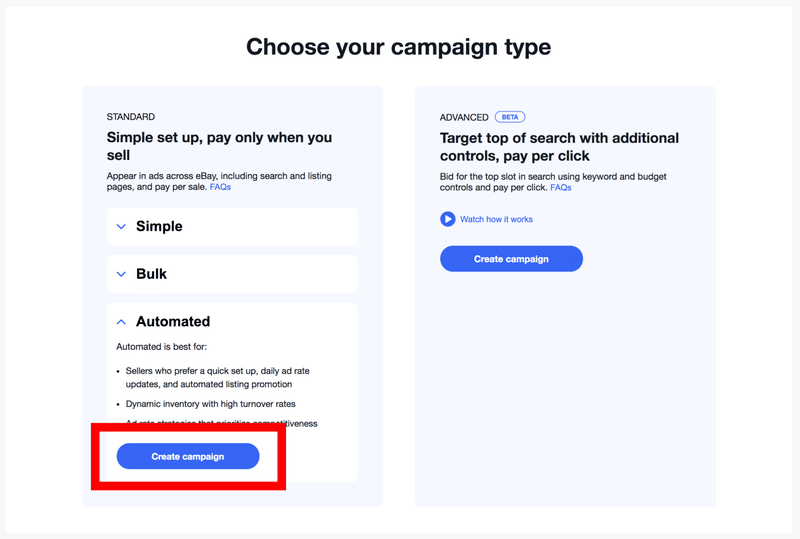This screenshot has height=539, width=800.
Task: Click the BETA badge next to ADVANCED
Action: tap(510, 117)
